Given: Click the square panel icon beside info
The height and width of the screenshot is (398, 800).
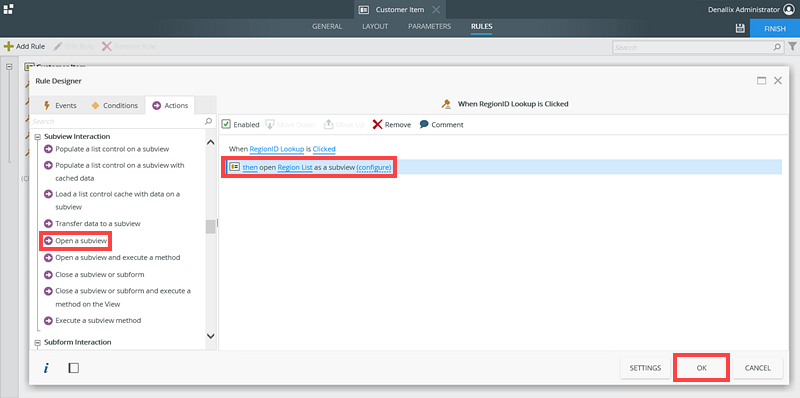Looking at the screenshot, I should (x=73, y=368).
